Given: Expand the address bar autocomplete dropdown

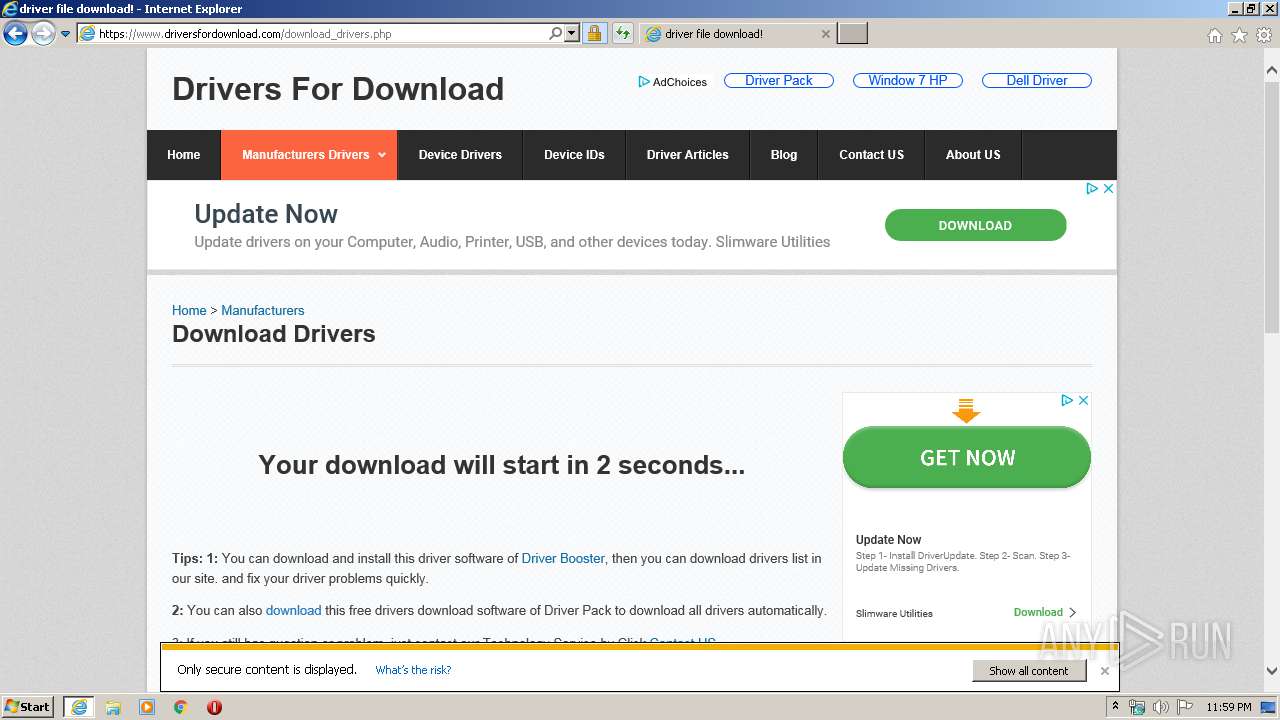Looking at the screenshot, I should 572,34.
